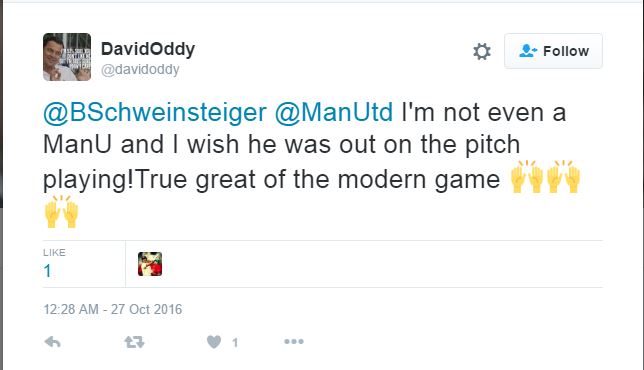Click the LIKE label heading
This screenshot has width=644, height=370.
click(x=54, y=253)
